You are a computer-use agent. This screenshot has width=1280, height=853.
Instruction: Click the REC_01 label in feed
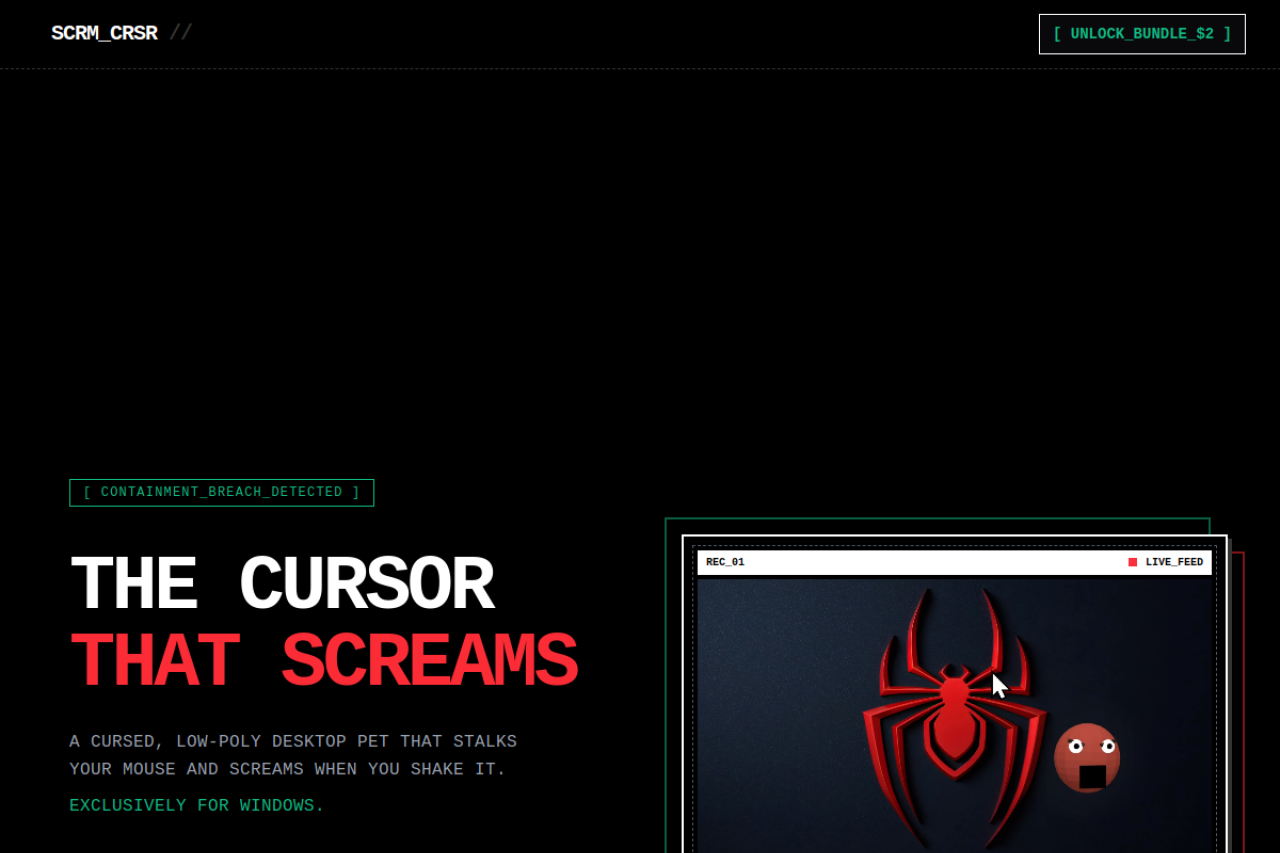(x=725, y=562)
